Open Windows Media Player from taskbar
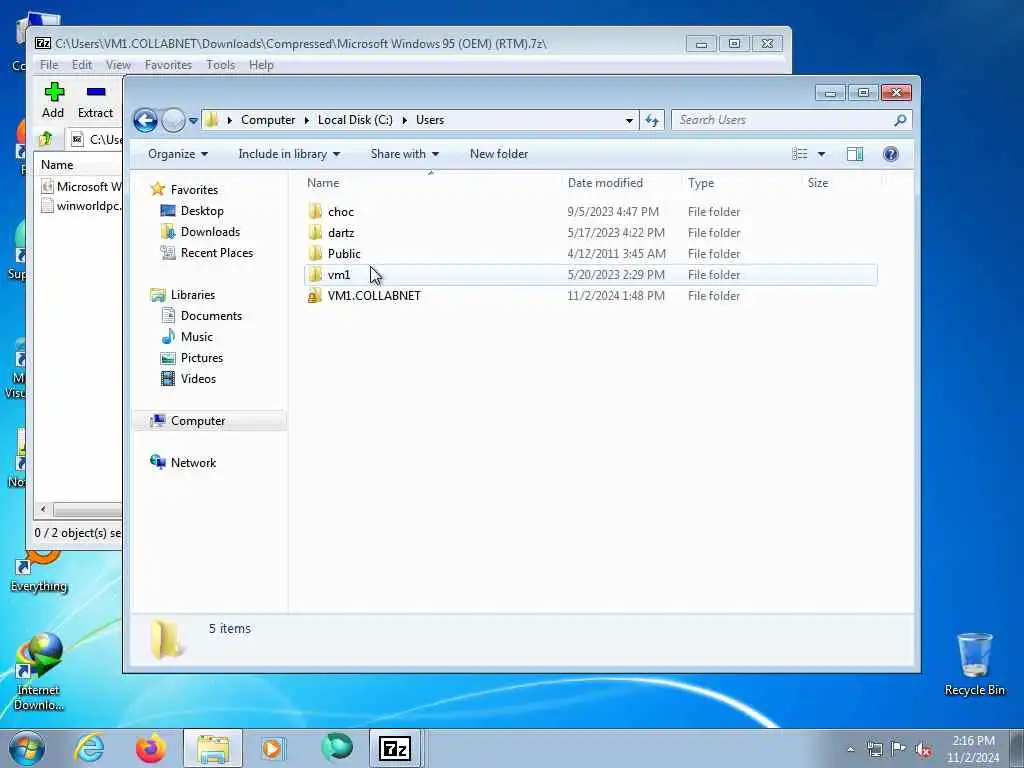The height and width of the screenshot is (768, 1024). tap(272, 748)
